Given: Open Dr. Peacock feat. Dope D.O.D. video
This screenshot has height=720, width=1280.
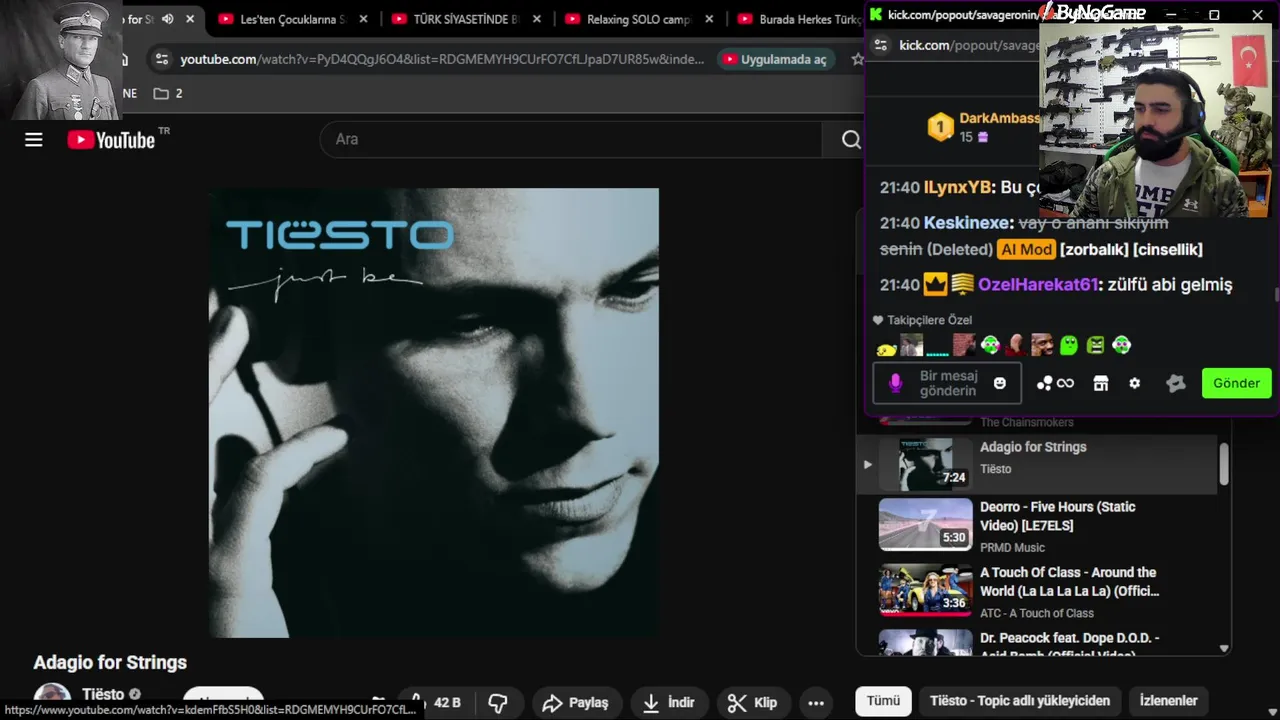Looking at the screenshot, I should tap(1037, 642).
